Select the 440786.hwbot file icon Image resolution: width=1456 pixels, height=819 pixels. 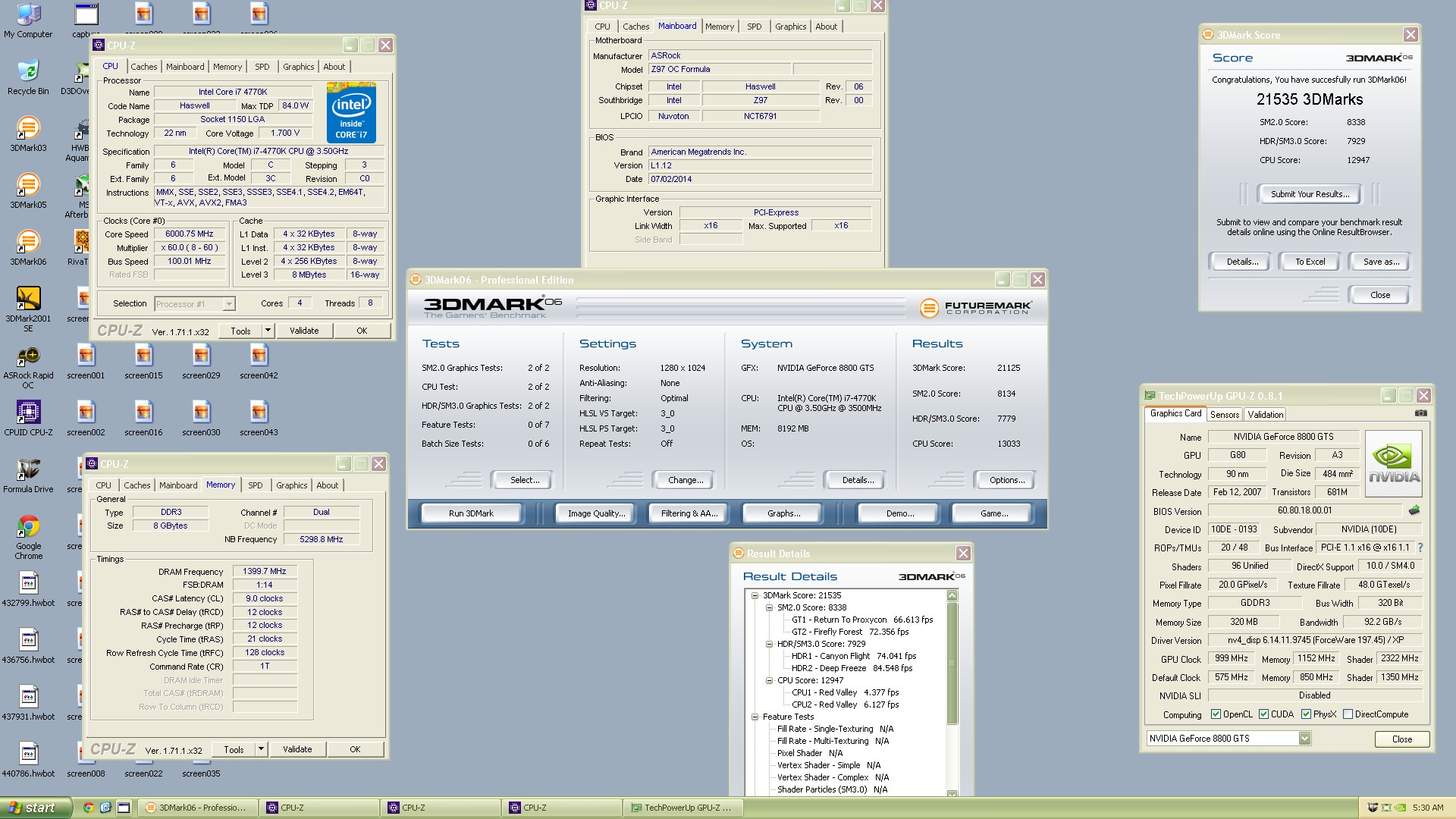tap(28, 759)
